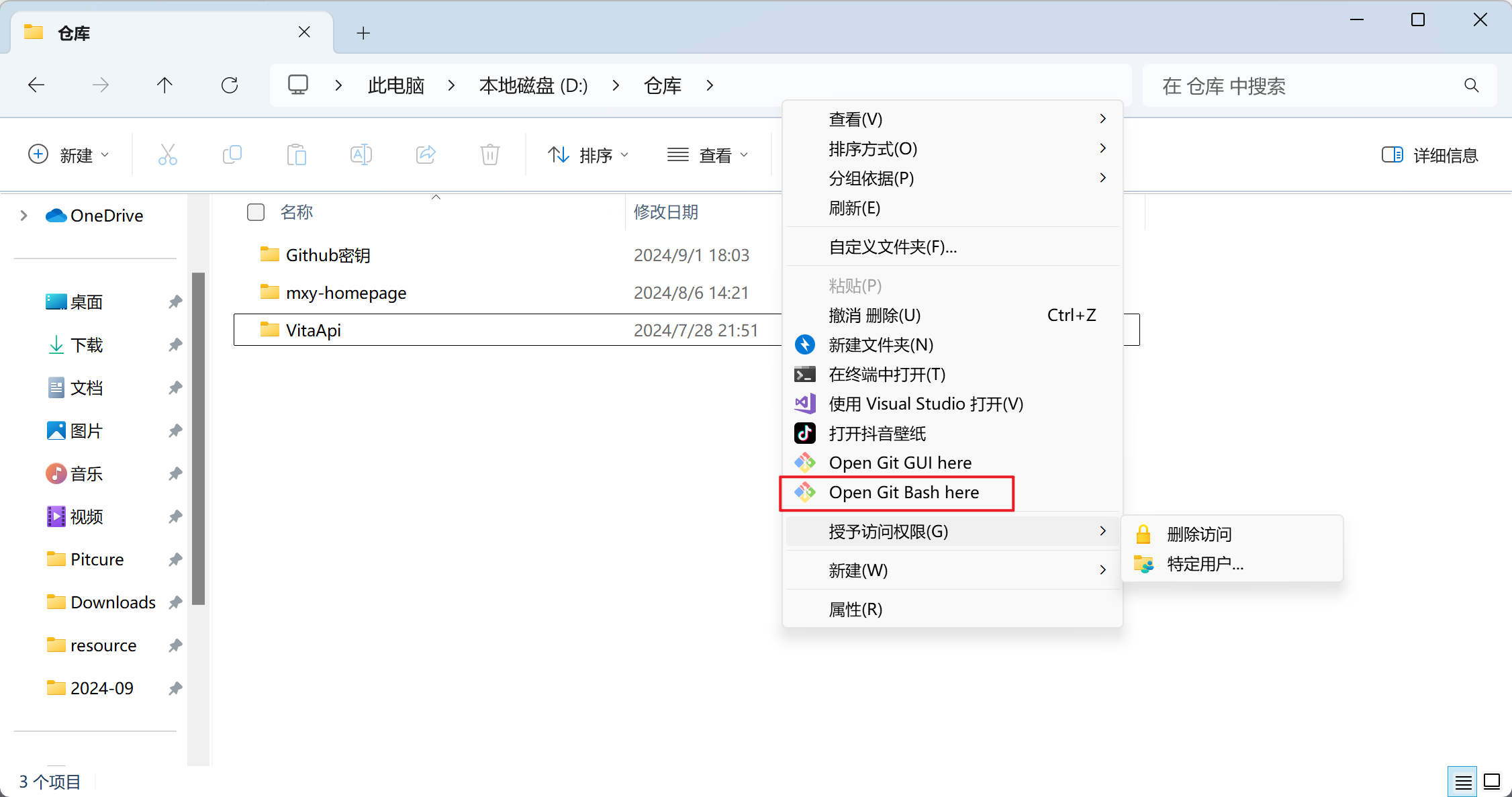The height and width of the screenshot is (797, 1512).
Task: Switch to large thumbnails view icon
Action: pyautogui.click(x=1492, y=782)
